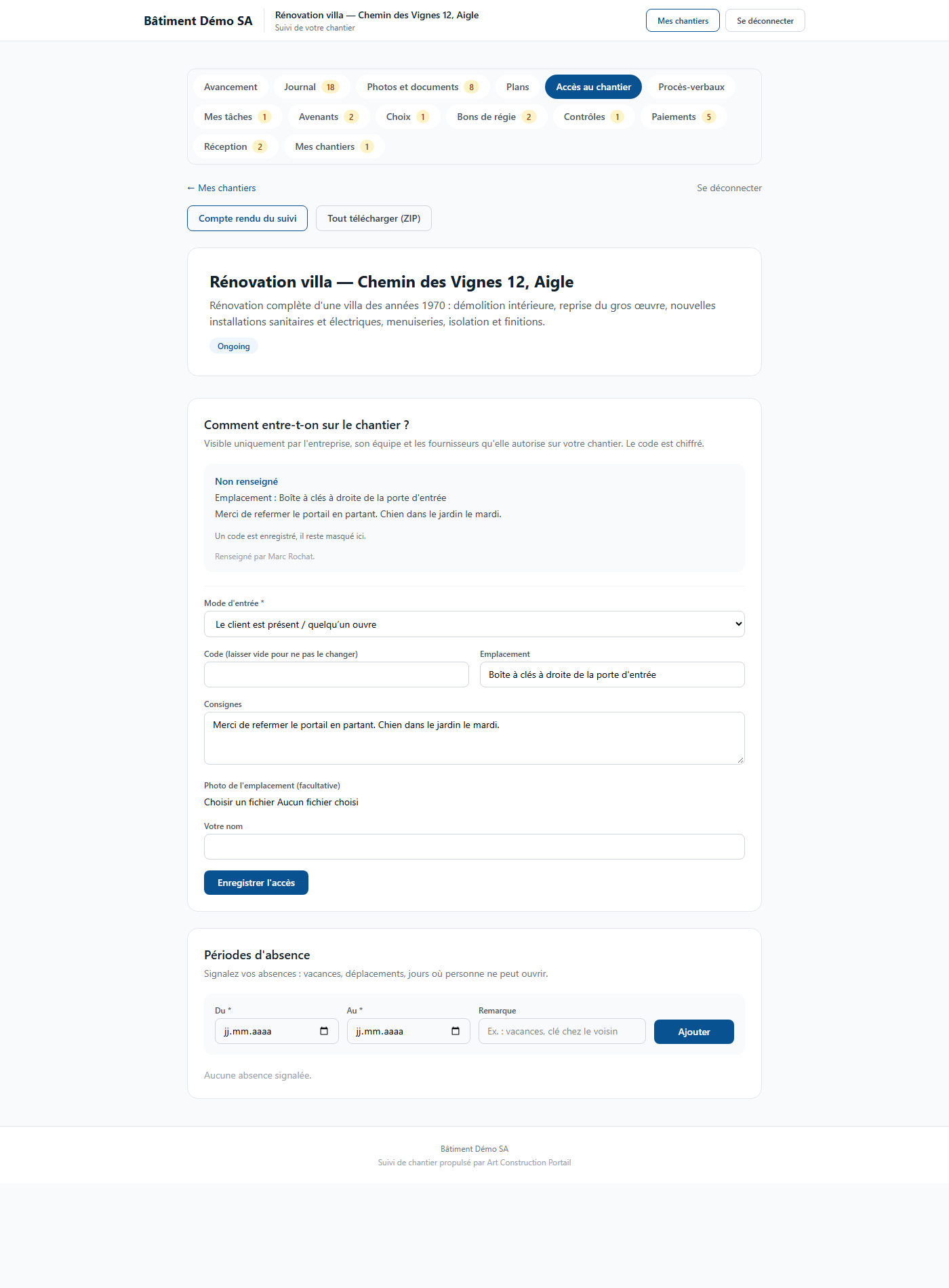Switch to the Avancement tab
The image size is (949, 1288).
click(230, 87)
